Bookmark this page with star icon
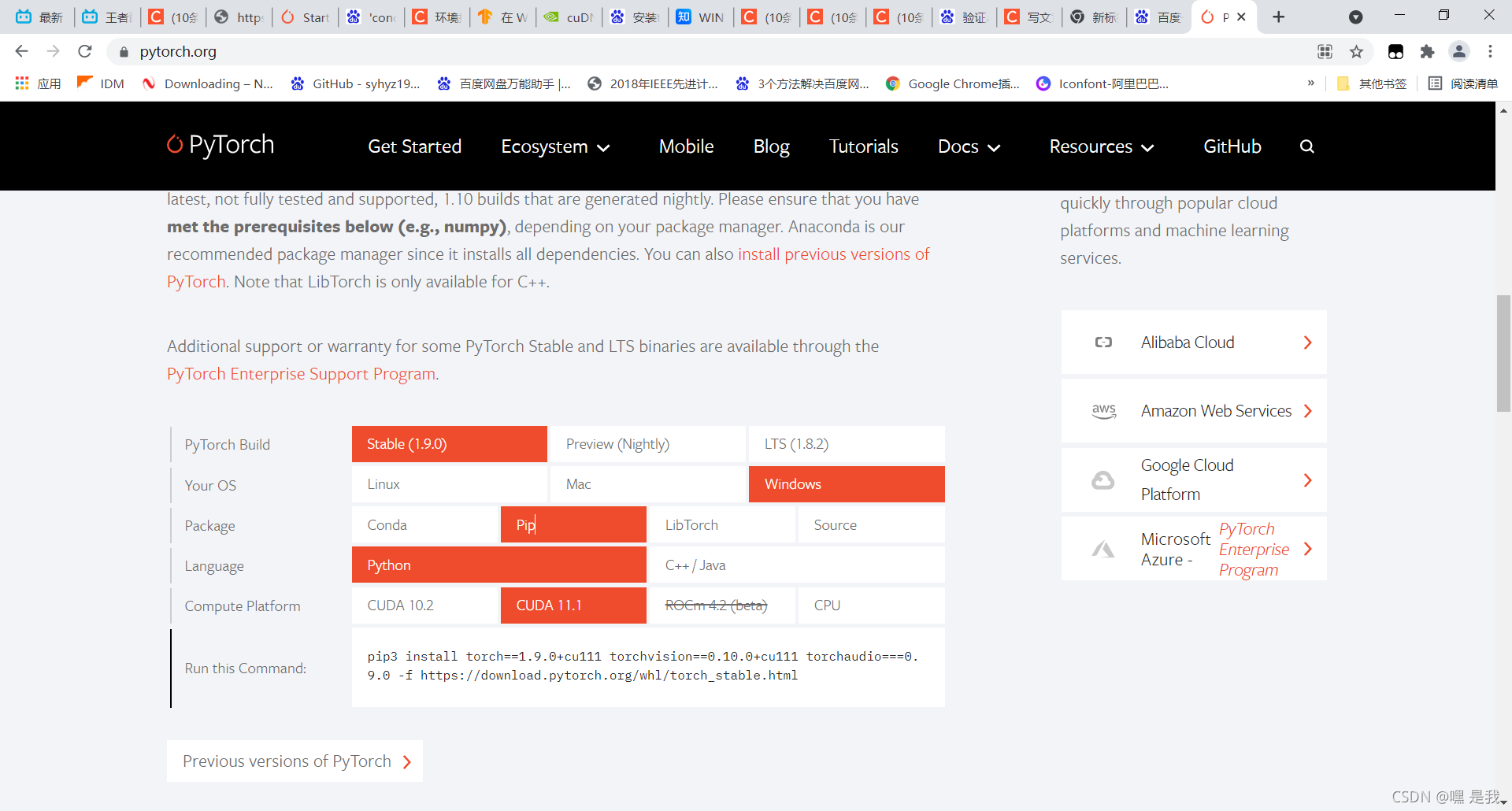The height and width of the screenshot is (811, 1512). coord(1356,51)
